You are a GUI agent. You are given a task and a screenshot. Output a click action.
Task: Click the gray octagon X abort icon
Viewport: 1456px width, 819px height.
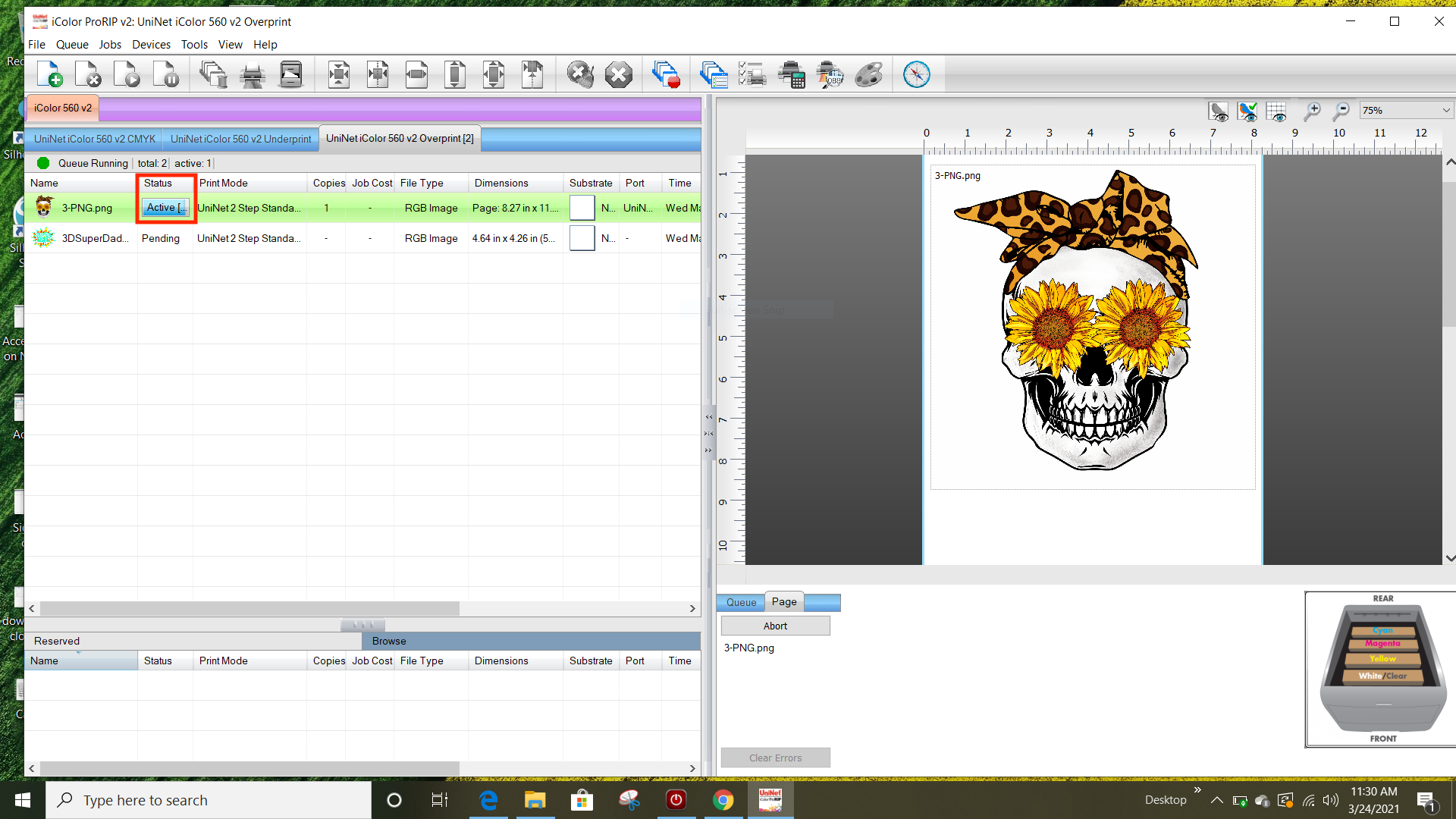pos(618,74)
